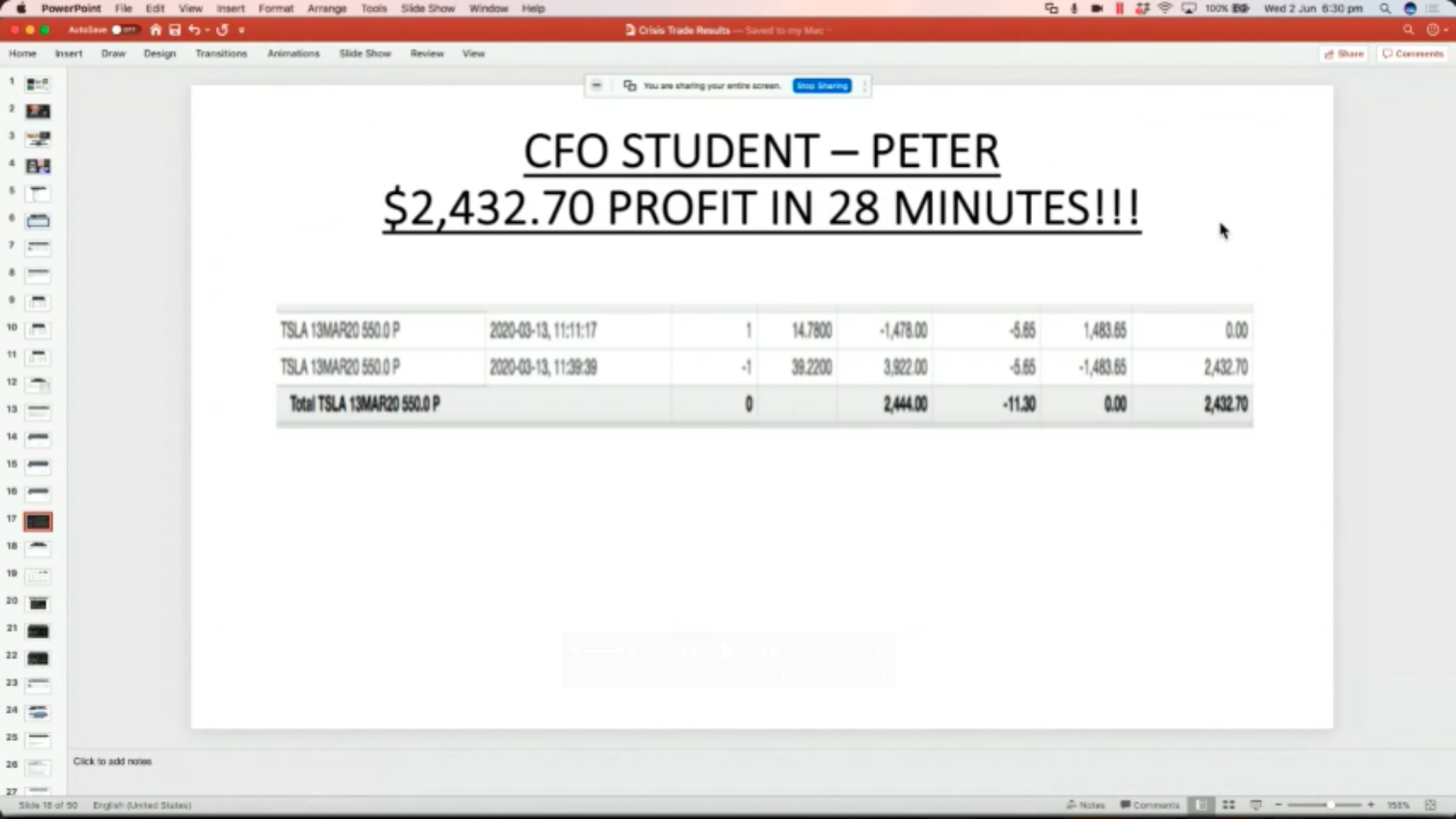Switch to Slide Sorter grid view icon
Screen dimensions: 1456x819
click(1228, 805)
